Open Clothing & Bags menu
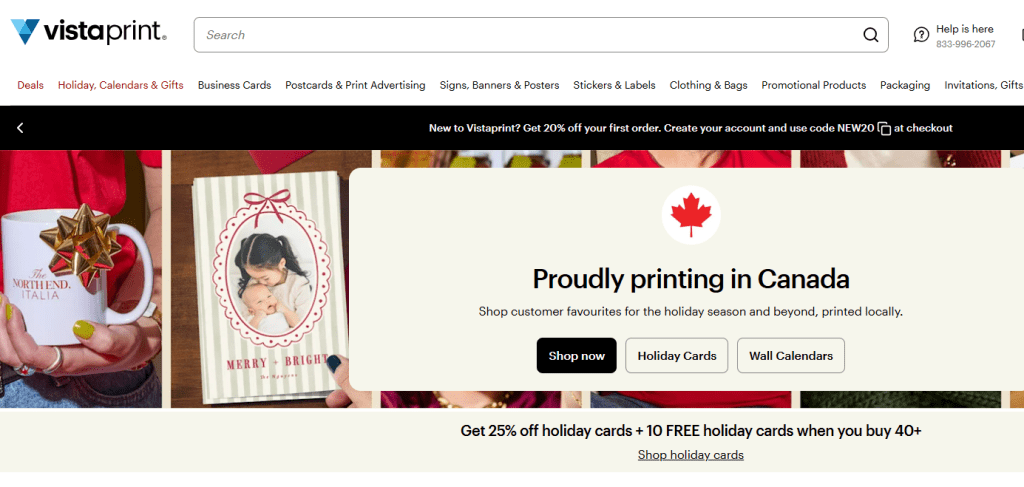The width and height of the screenshot is (1024, 487). click(x=708, y=85)
